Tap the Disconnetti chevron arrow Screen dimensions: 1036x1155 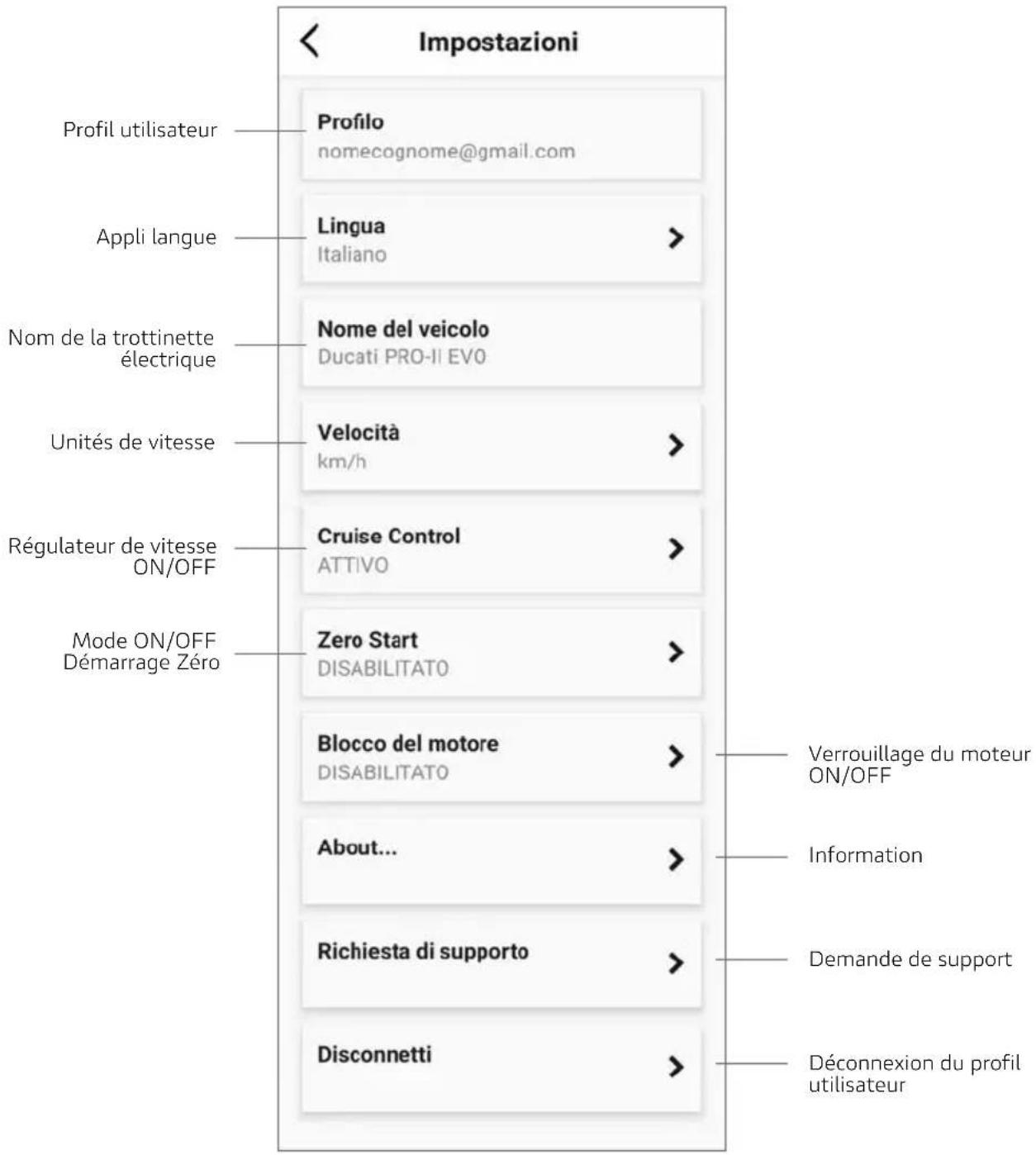tap(676, 1067)
